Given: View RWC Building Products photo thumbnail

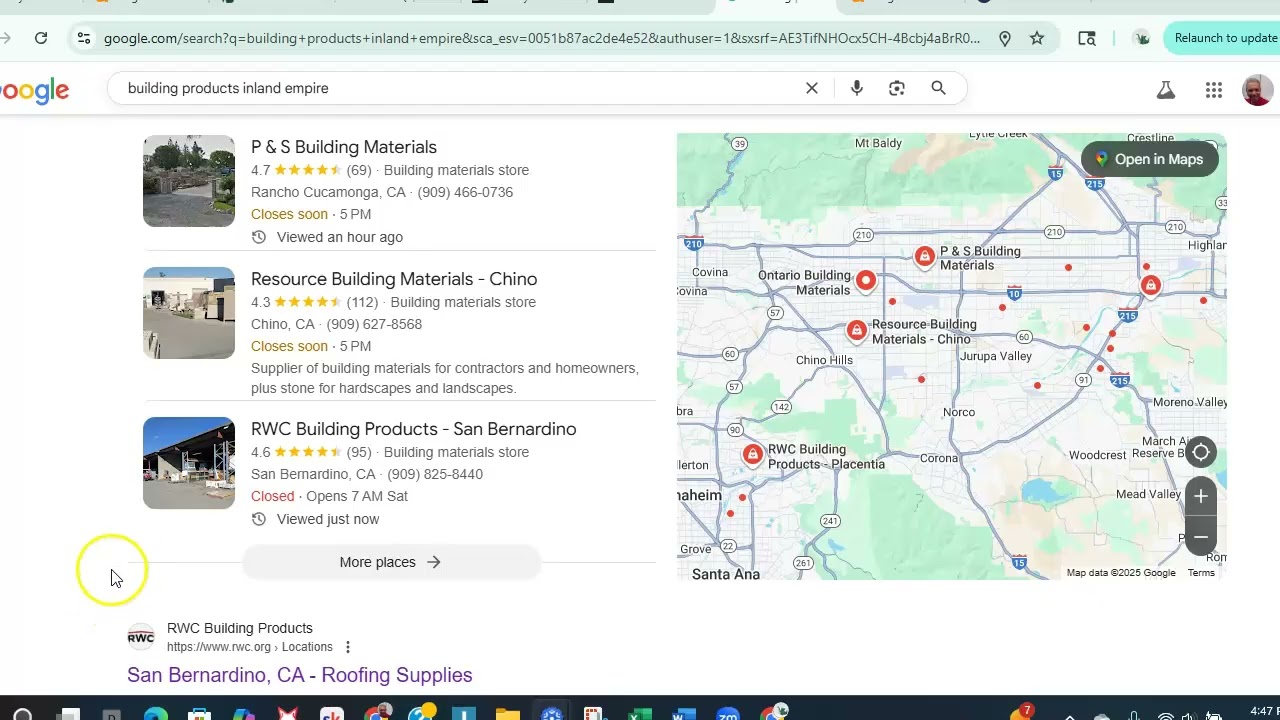Looking at the screenshot, I should (x=189, y=463).
